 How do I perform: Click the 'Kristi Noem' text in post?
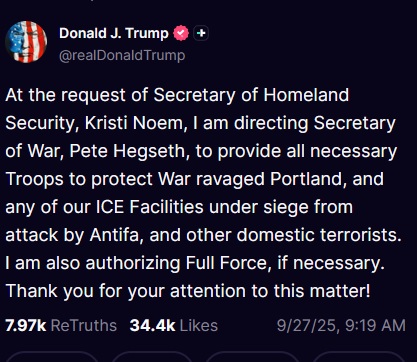pos(134,123)
